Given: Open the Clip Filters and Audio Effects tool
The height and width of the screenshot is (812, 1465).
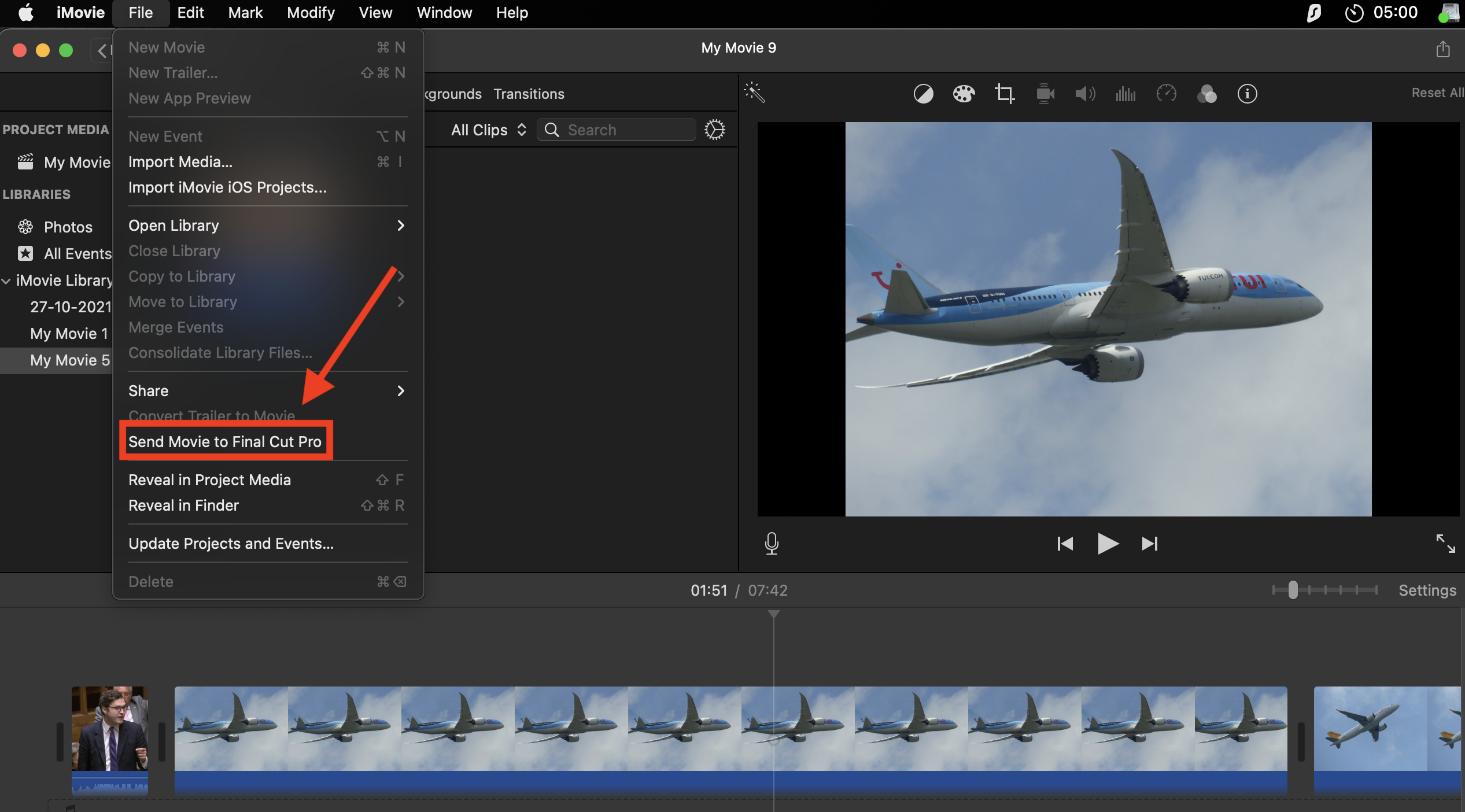Looking at the screenshot, I should coord(1208,94).
